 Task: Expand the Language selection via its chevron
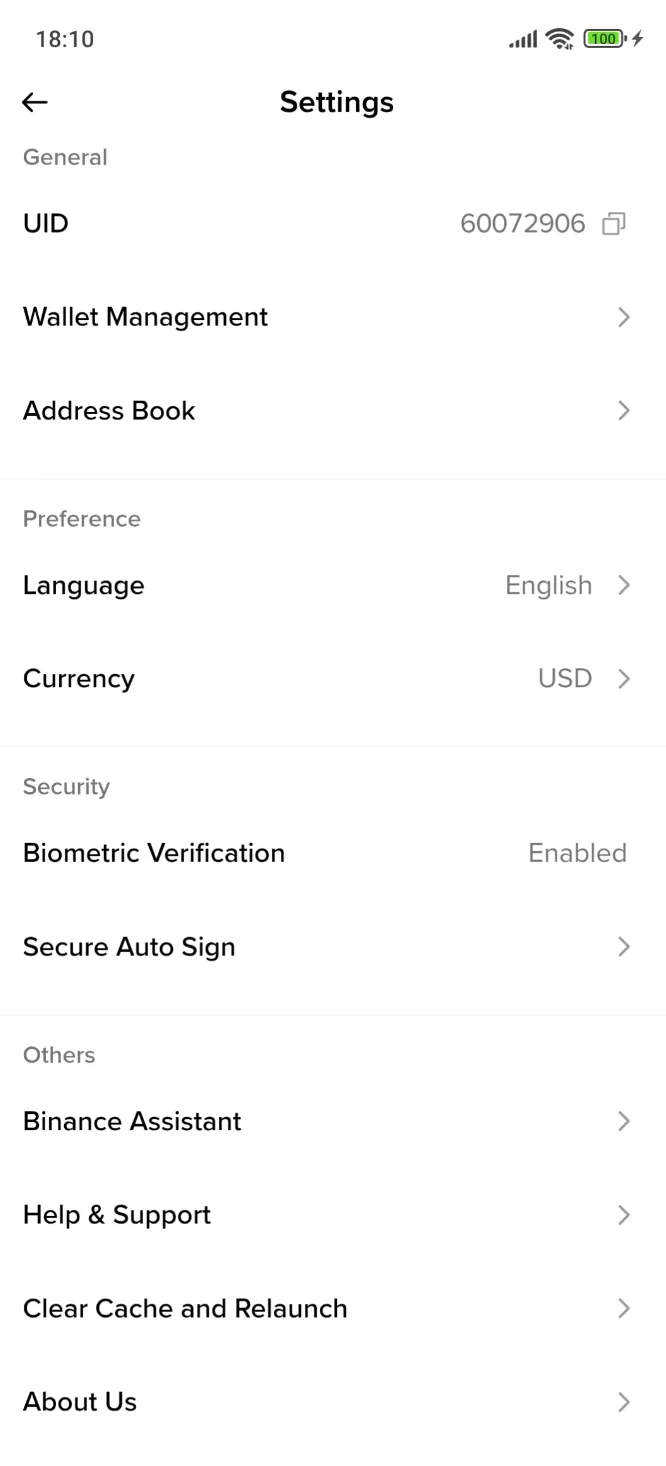(x=624, y=585)
